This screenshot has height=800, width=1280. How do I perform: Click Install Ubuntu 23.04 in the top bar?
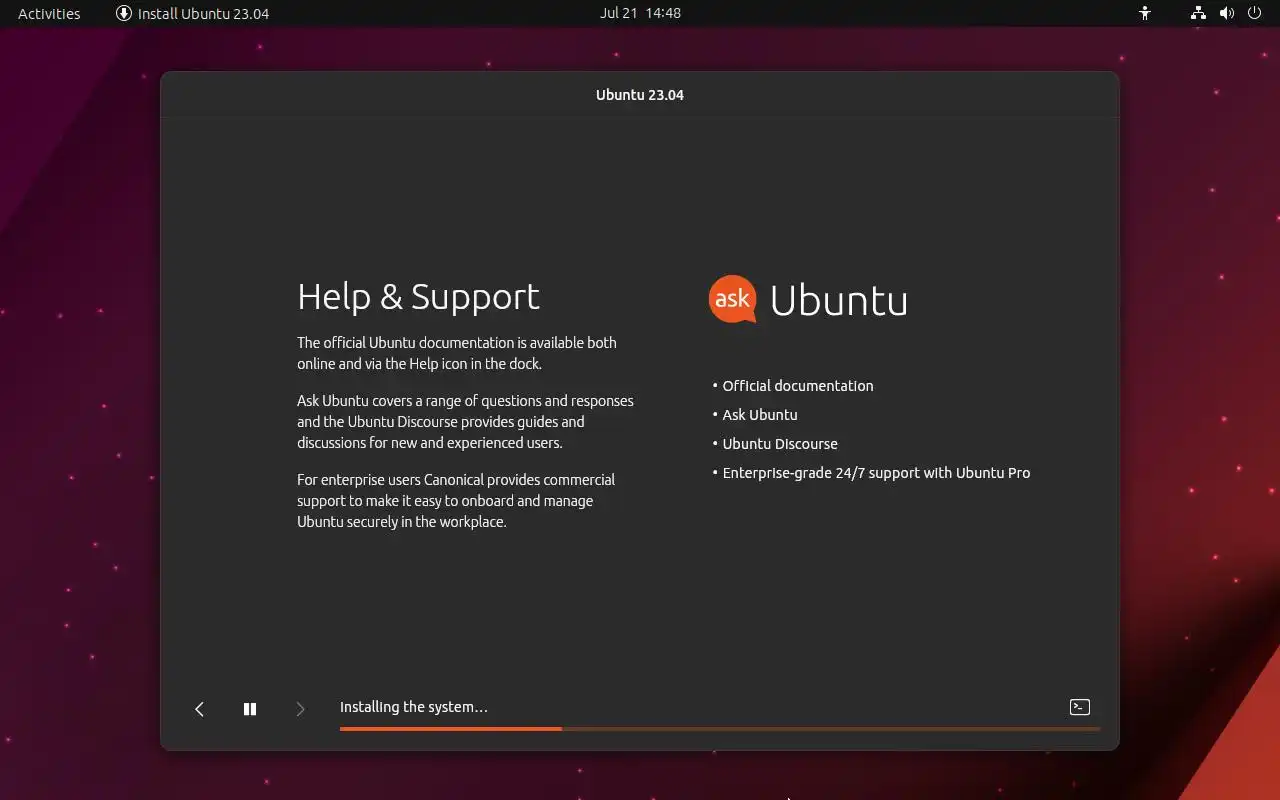point(192,13)
